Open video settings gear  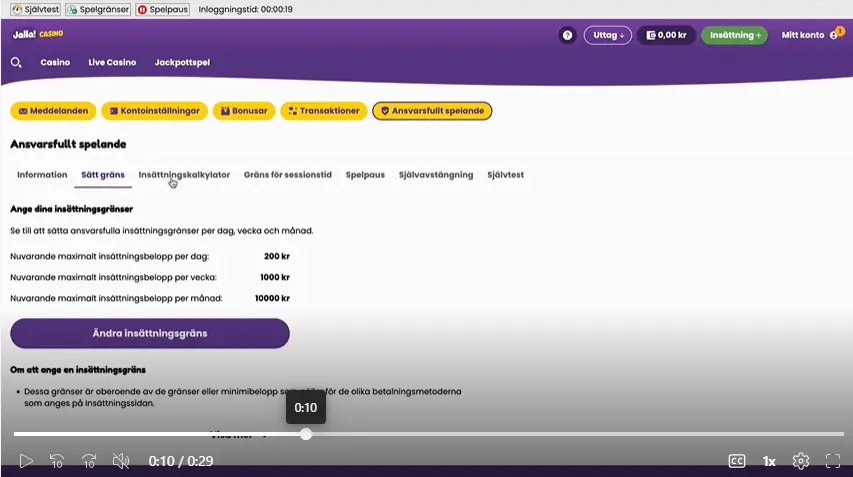tap(801, 461)
